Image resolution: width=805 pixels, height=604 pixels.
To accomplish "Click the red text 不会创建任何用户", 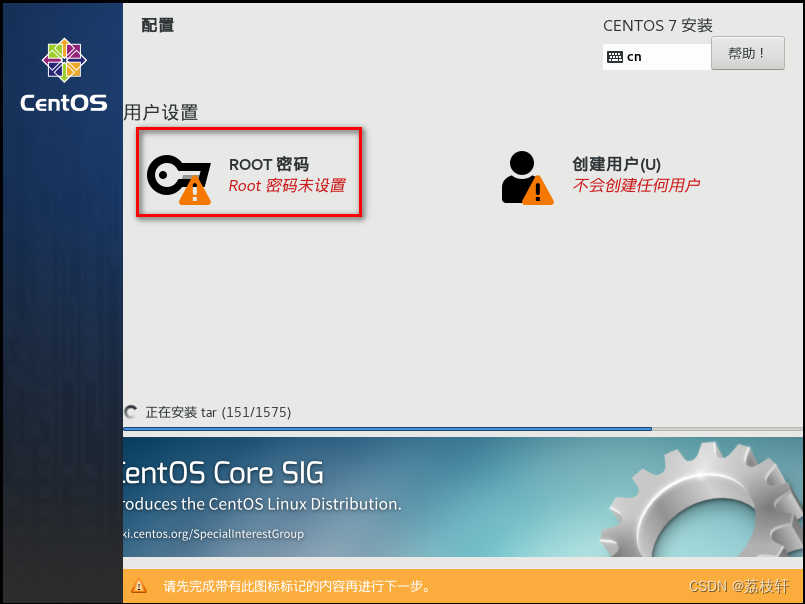I will [636, 185].
